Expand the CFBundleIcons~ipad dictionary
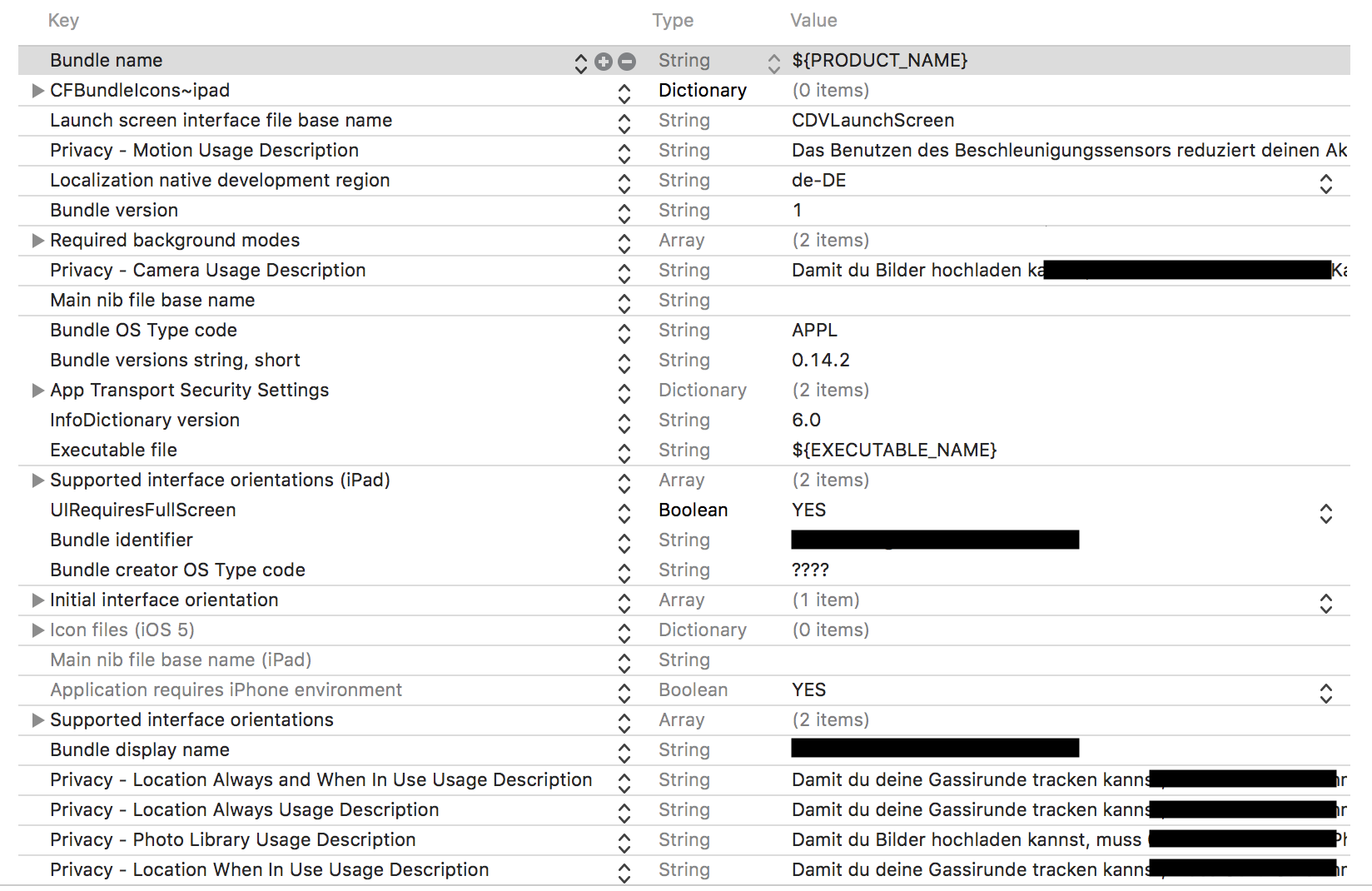Screen dimensions: 1372x891 (x=37, y=90)
